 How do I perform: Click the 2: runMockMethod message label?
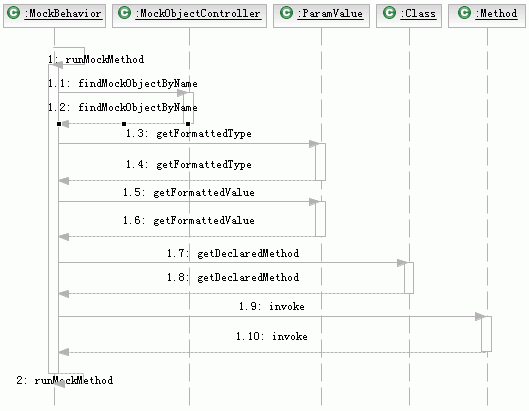click(65, 381)
